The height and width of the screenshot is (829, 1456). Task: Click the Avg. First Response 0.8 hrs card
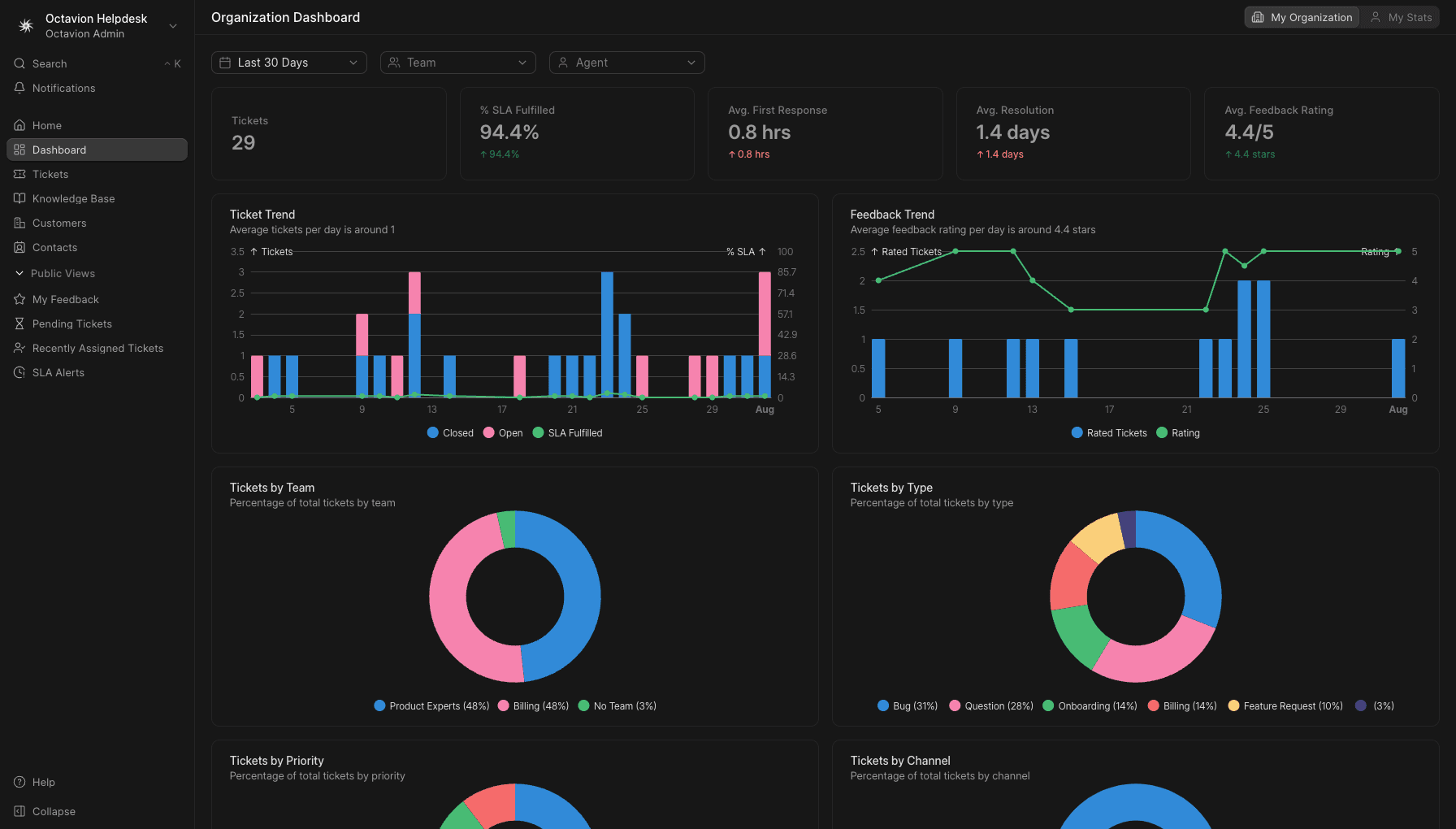tap(825, 133)
